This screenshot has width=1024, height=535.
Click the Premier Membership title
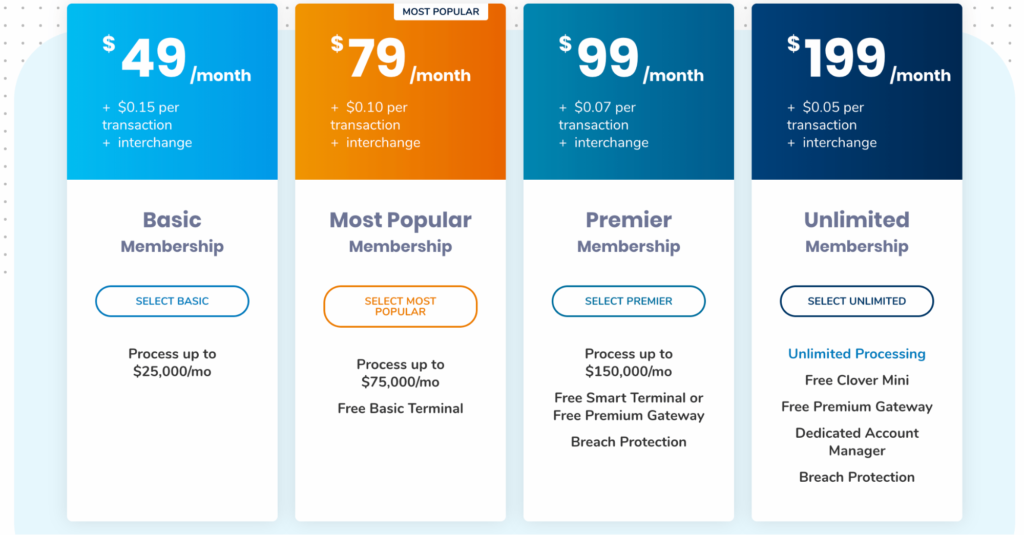pyautogui.click(x=628, y=232)
